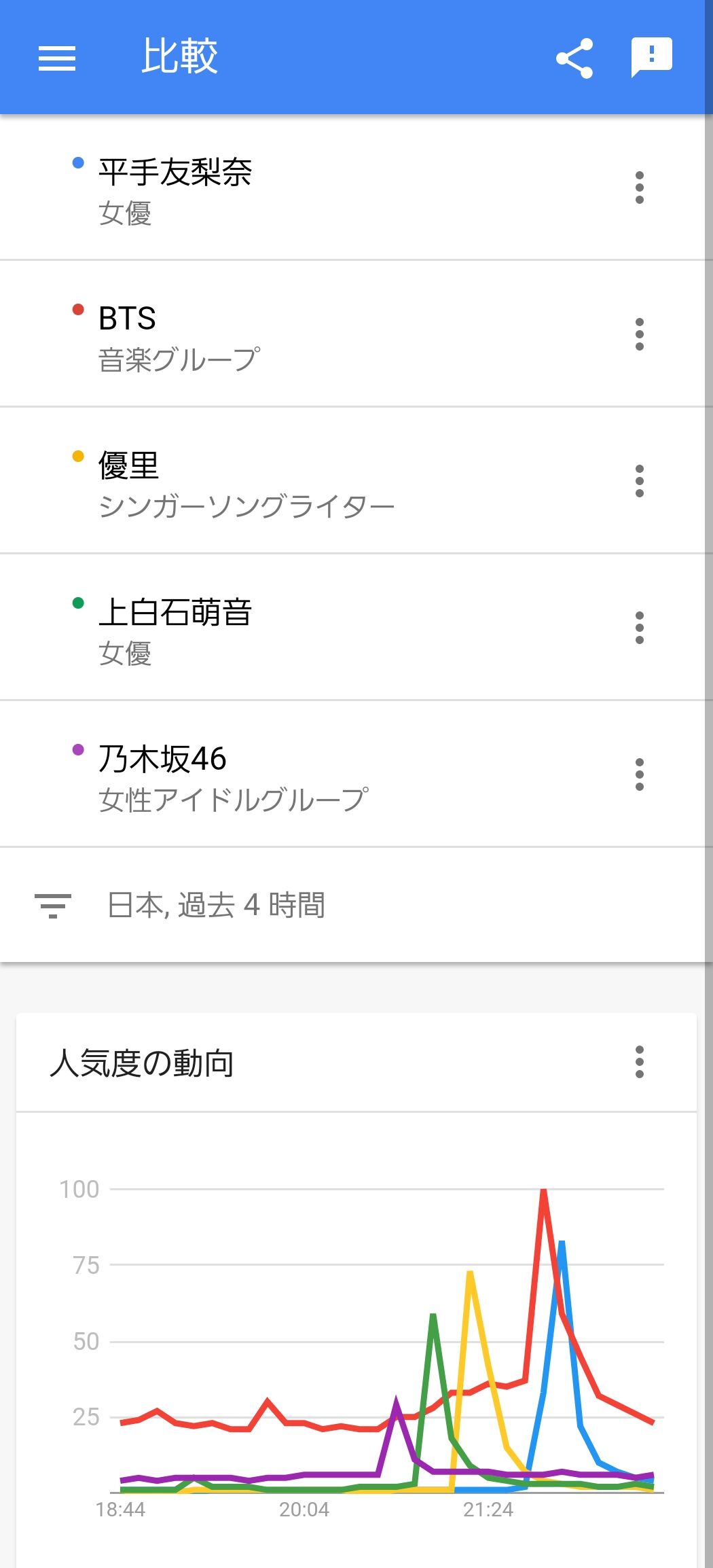Show more options for 優里
This screenshot has height=1568, width=713.
[x=639, y=481]
